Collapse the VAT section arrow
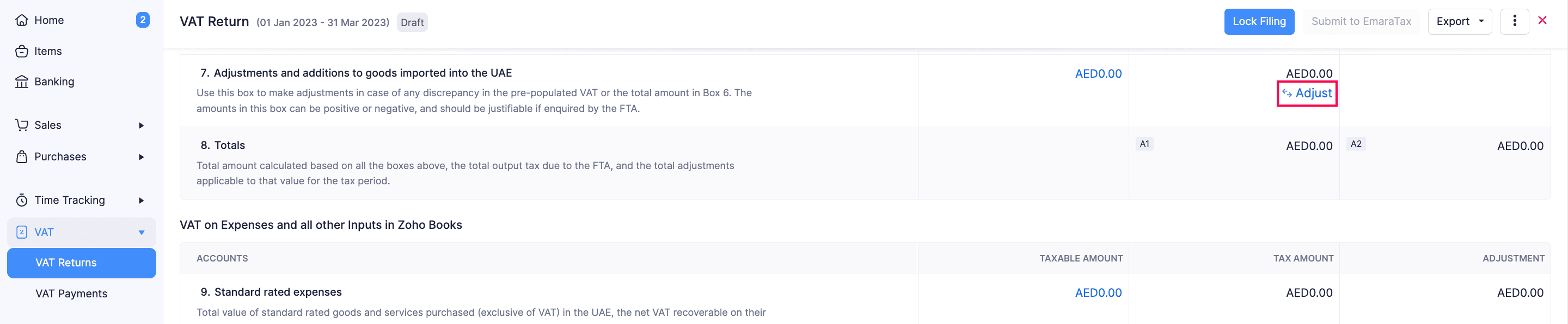Image resolution: width=1568 pixels, height=324 pixels. coord(141,232)
